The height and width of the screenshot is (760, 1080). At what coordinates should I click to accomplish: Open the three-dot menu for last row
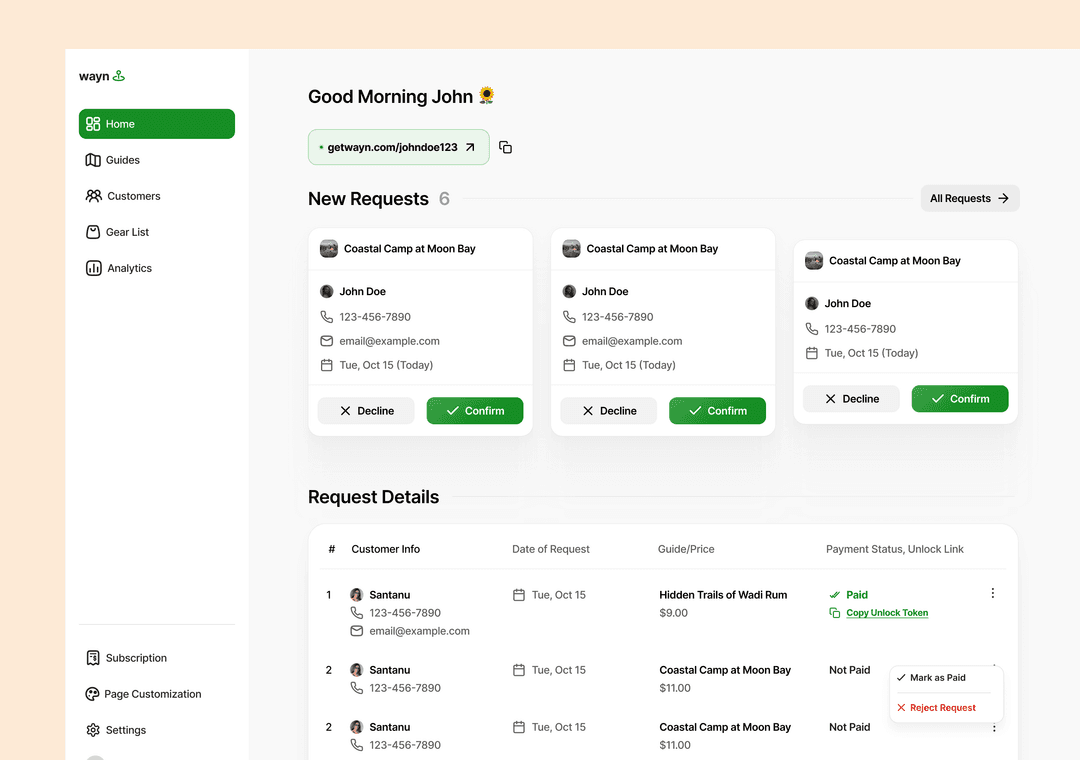point(994,728)
